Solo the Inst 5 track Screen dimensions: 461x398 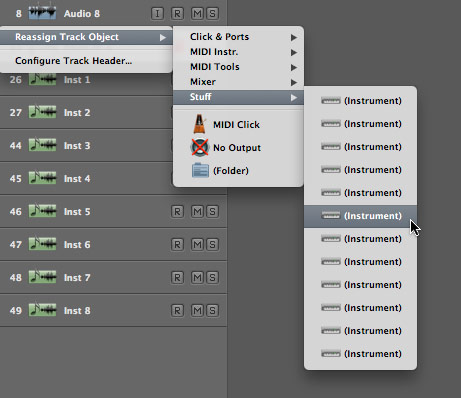click(x=212, y=212)
